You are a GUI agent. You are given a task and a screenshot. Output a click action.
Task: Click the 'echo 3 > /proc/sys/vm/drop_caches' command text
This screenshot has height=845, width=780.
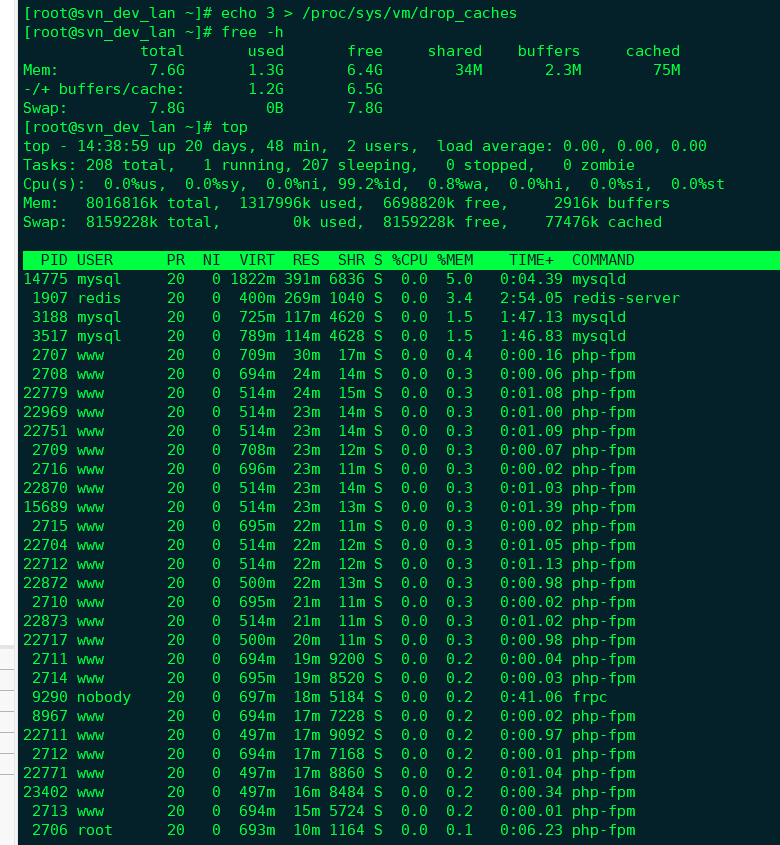(369, 13)
